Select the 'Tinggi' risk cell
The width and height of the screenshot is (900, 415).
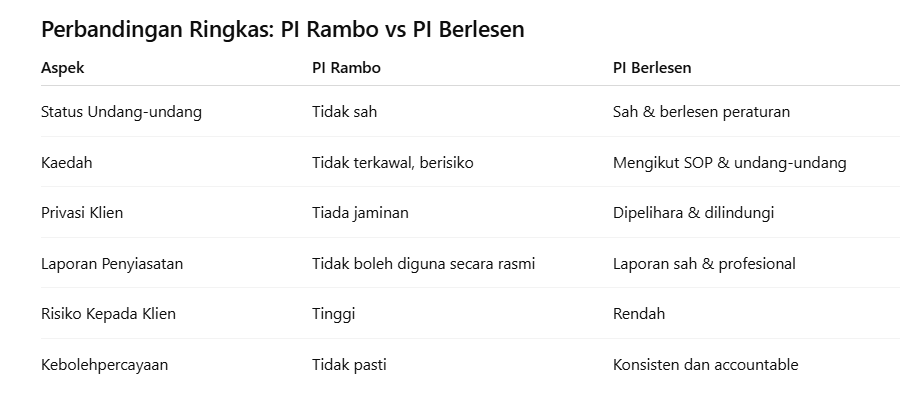tap(333, 314)
